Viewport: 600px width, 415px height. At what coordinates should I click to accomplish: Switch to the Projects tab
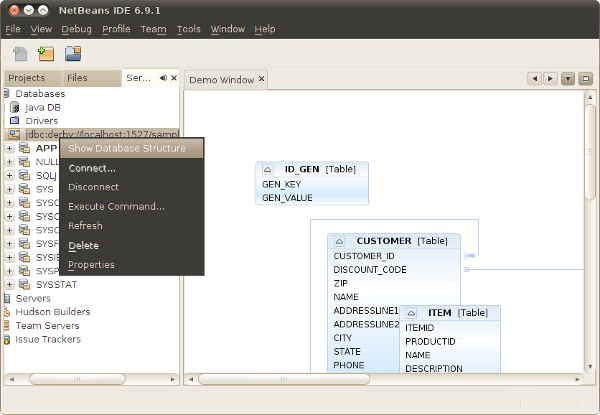tap(27, 78)
